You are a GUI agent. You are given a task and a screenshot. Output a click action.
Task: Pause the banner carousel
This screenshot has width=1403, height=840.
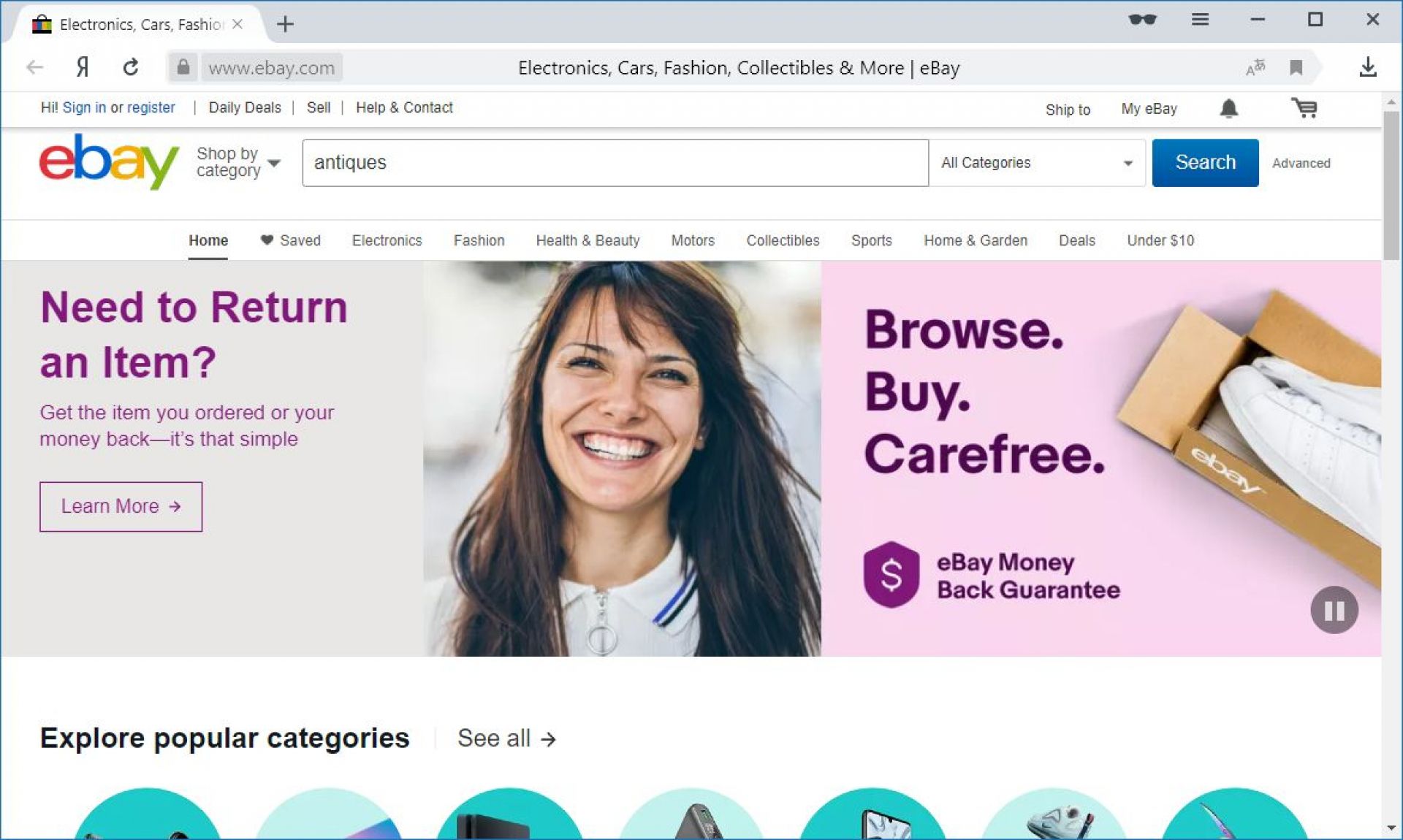[1334, 610]
